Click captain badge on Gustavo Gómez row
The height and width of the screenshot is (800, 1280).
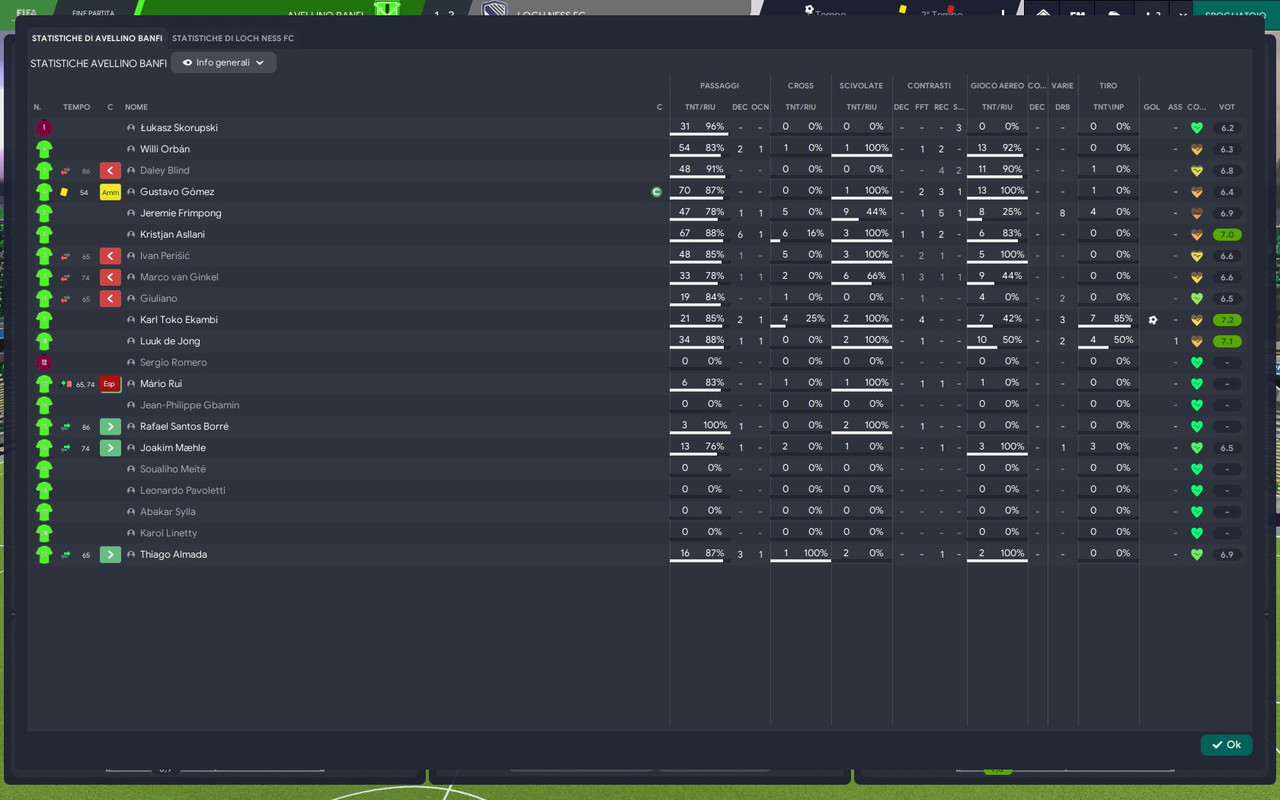657,192
